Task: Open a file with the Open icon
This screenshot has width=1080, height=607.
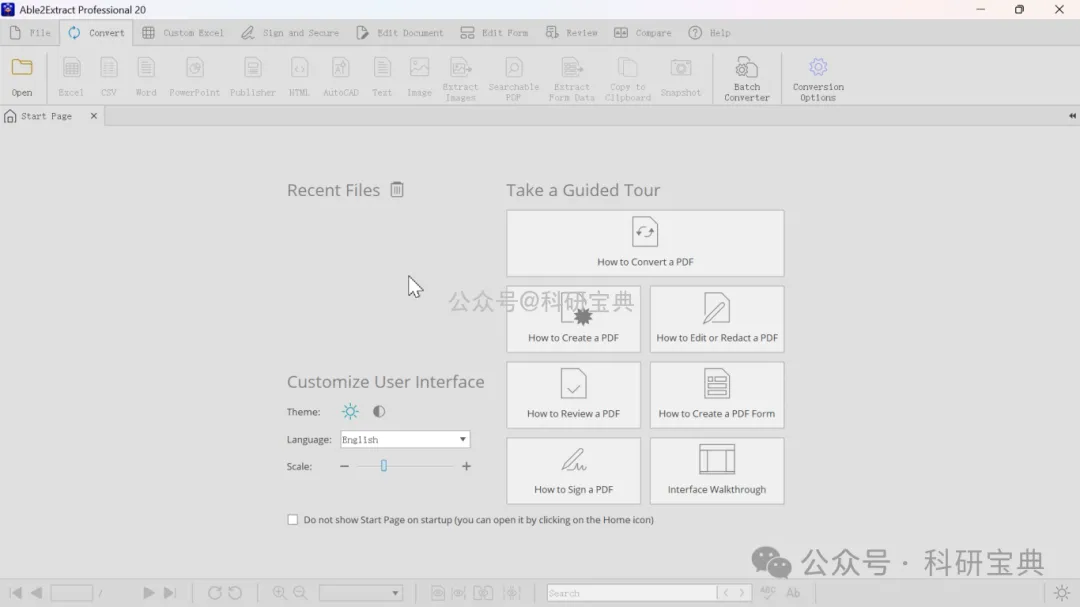Action: 21,76
